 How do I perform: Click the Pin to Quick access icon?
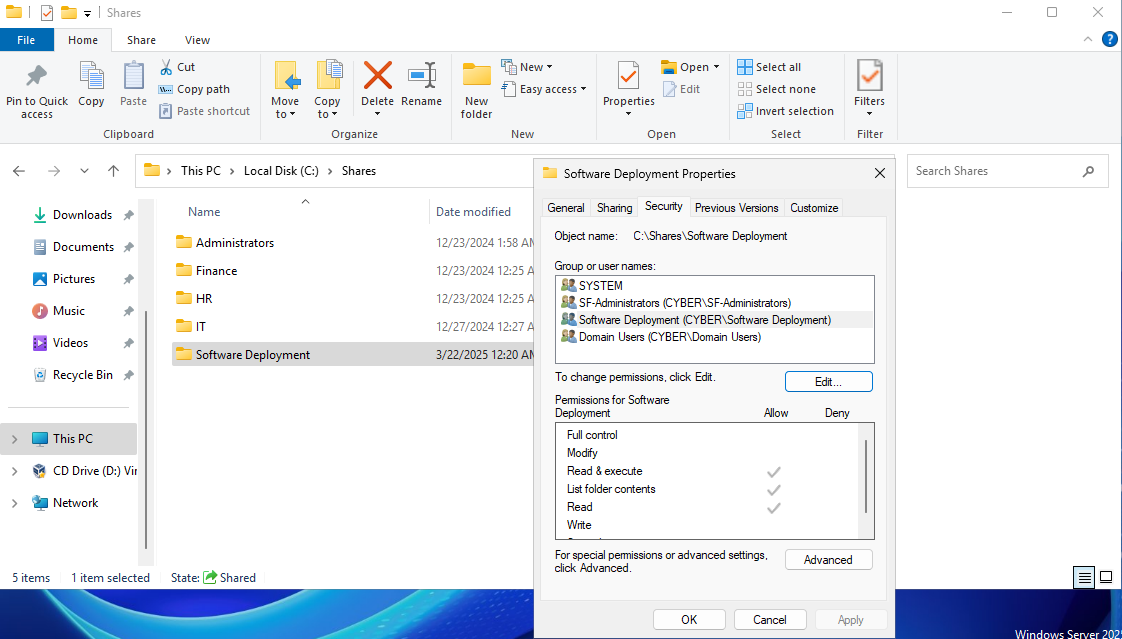(x=37, y=78)
